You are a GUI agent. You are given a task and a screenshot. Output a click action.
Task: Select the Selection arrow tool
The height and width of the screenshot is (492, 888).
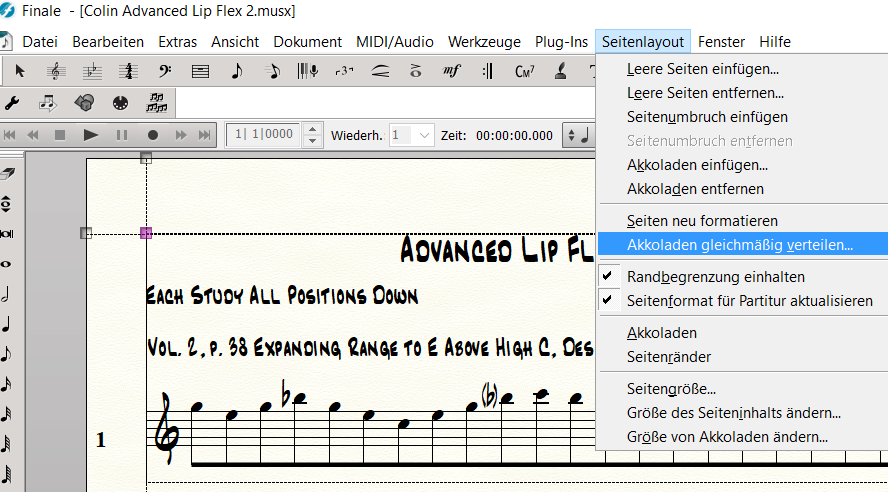(x=20, y=71)
